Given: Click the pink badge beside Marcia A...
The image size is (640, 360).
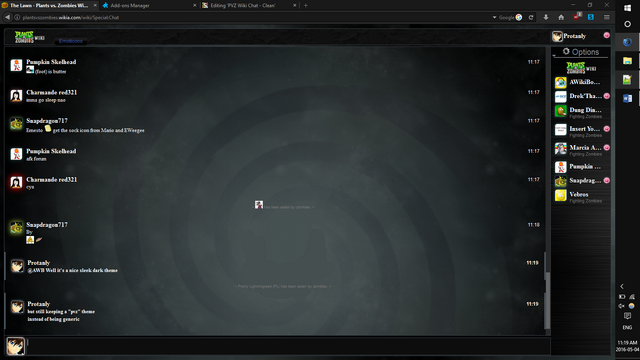Looking at the screenshot, I should coord(607,147).
